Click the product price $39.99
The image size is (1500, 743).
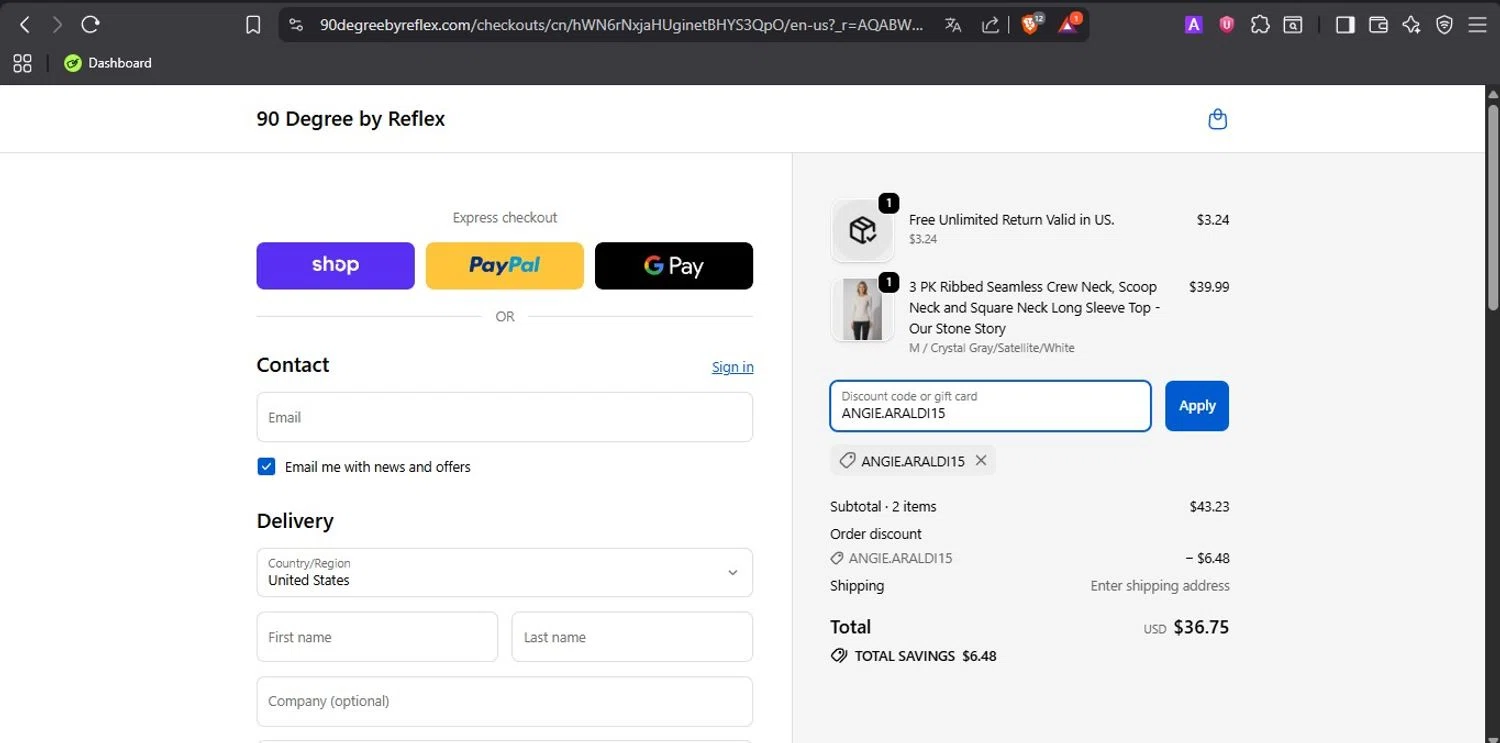(1209, 287)
